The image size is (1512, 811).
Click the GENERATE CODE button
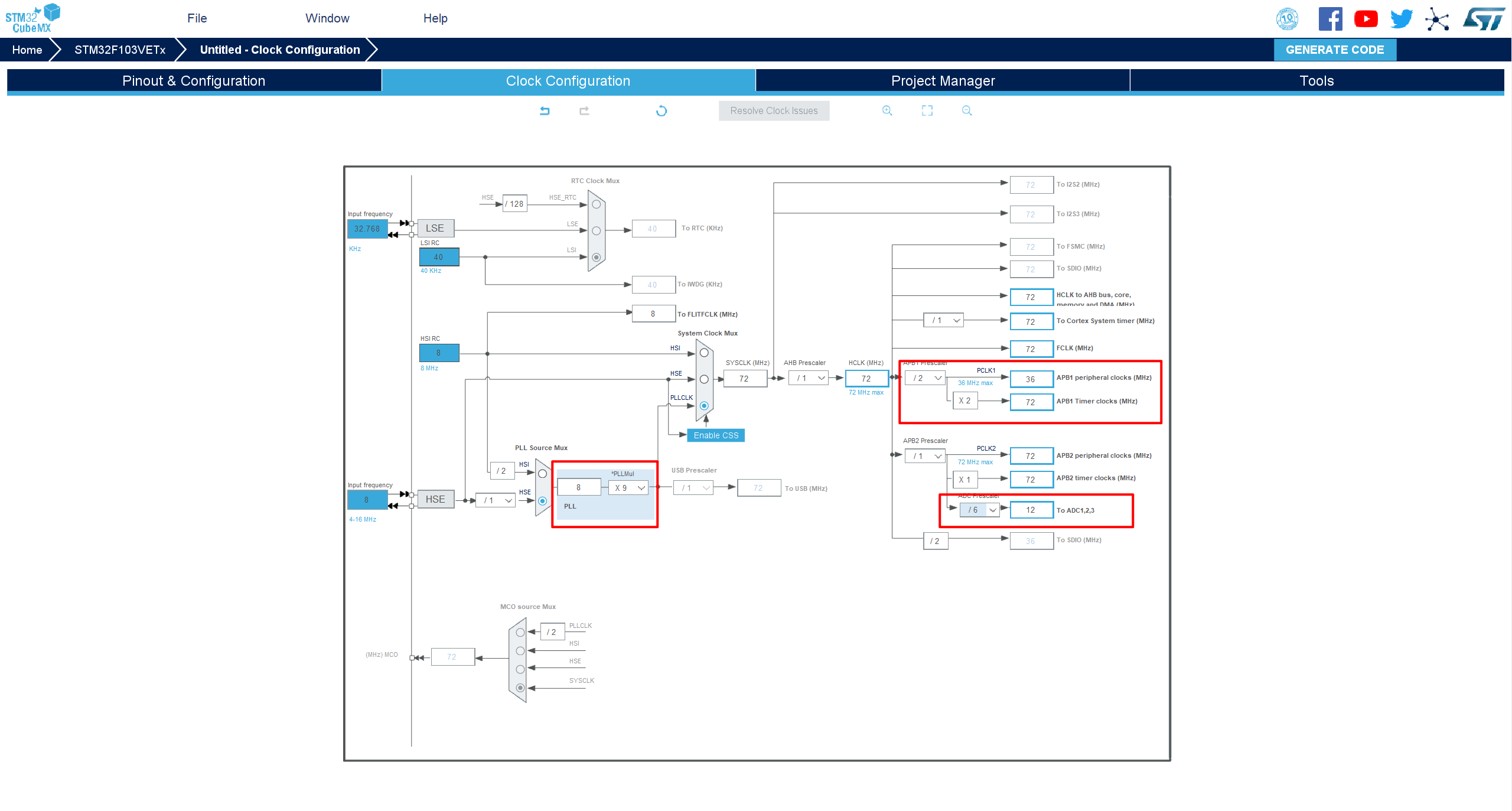[1335, 50]
